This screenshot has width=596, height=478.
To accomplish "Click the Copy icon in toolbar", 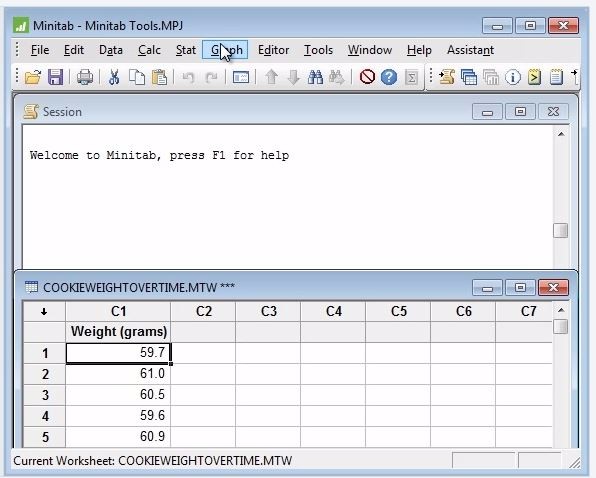I will pos(137,77).
